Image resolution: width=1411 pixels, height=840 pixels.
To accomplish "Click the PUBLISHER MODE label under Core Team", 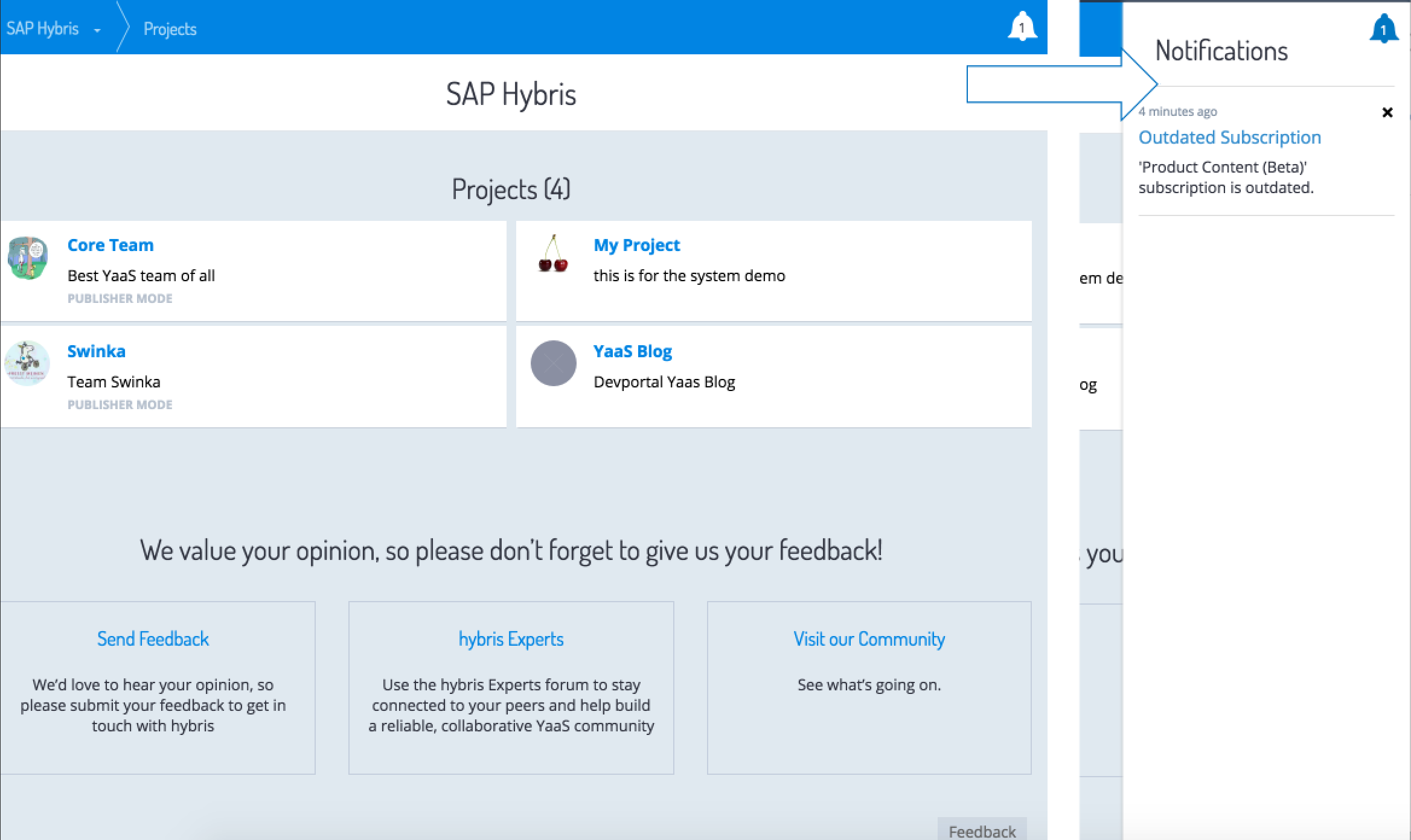I will [120, 299].
